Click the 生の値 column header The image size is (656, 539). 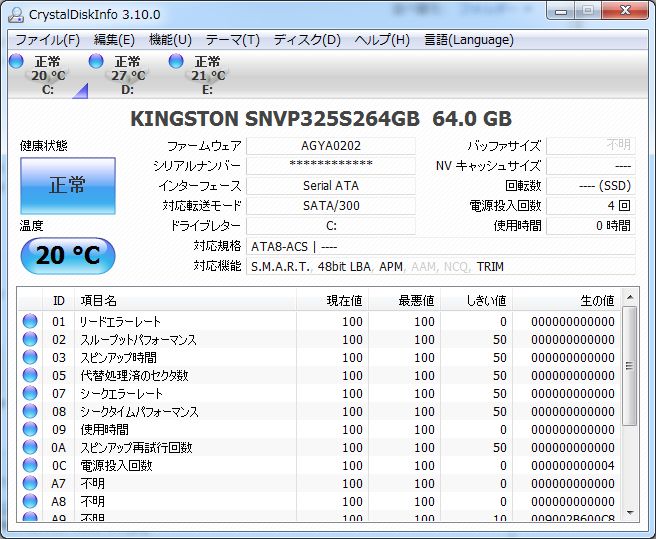coord(567,300)
